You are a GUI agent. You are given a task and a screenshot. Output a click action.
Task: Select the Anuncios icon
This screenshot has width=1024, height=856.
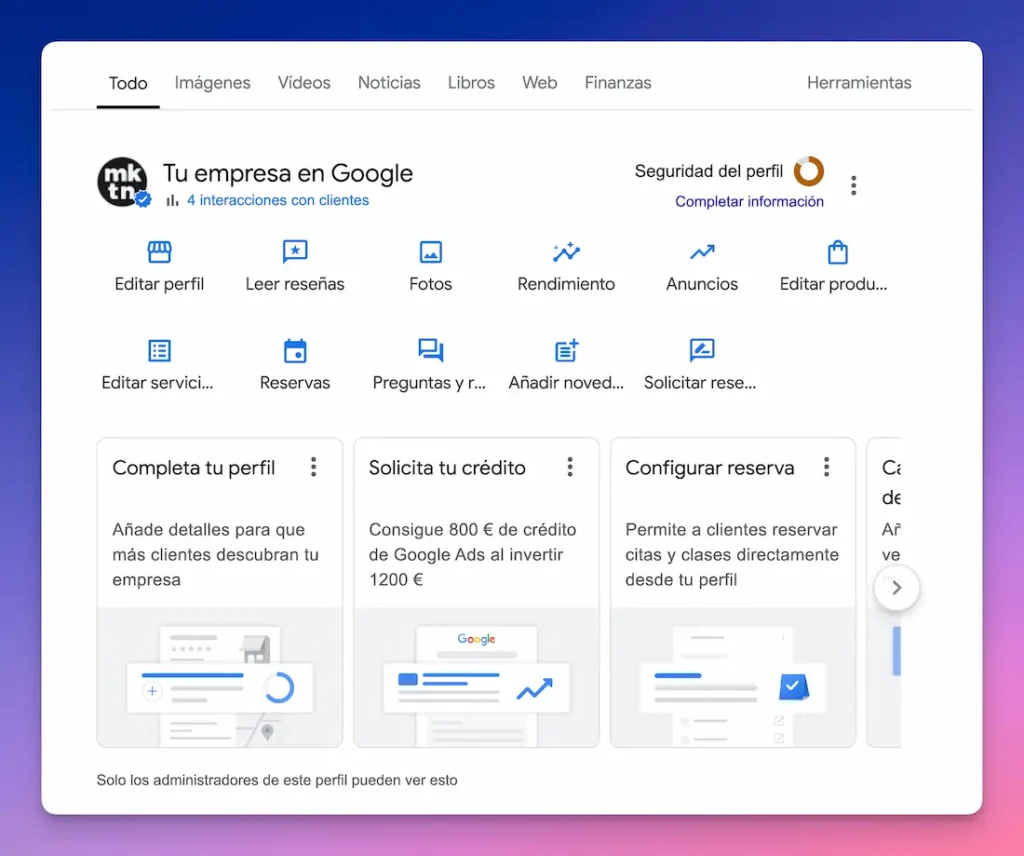click(x=701, y=263)
